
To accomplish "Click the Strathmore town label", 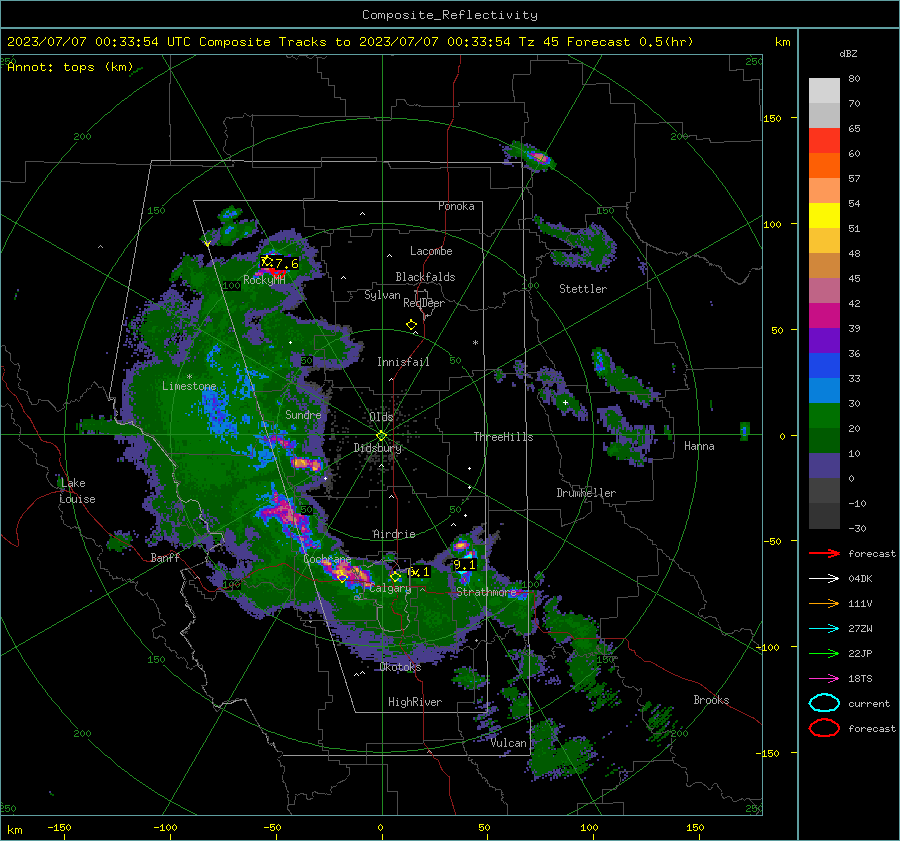I will point(486,592).
